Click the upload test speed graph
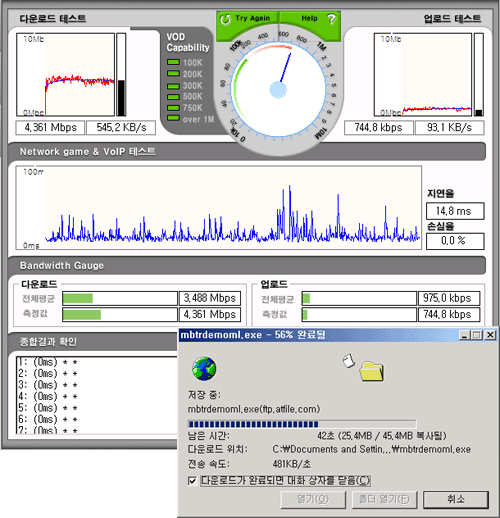 (423, 75)
